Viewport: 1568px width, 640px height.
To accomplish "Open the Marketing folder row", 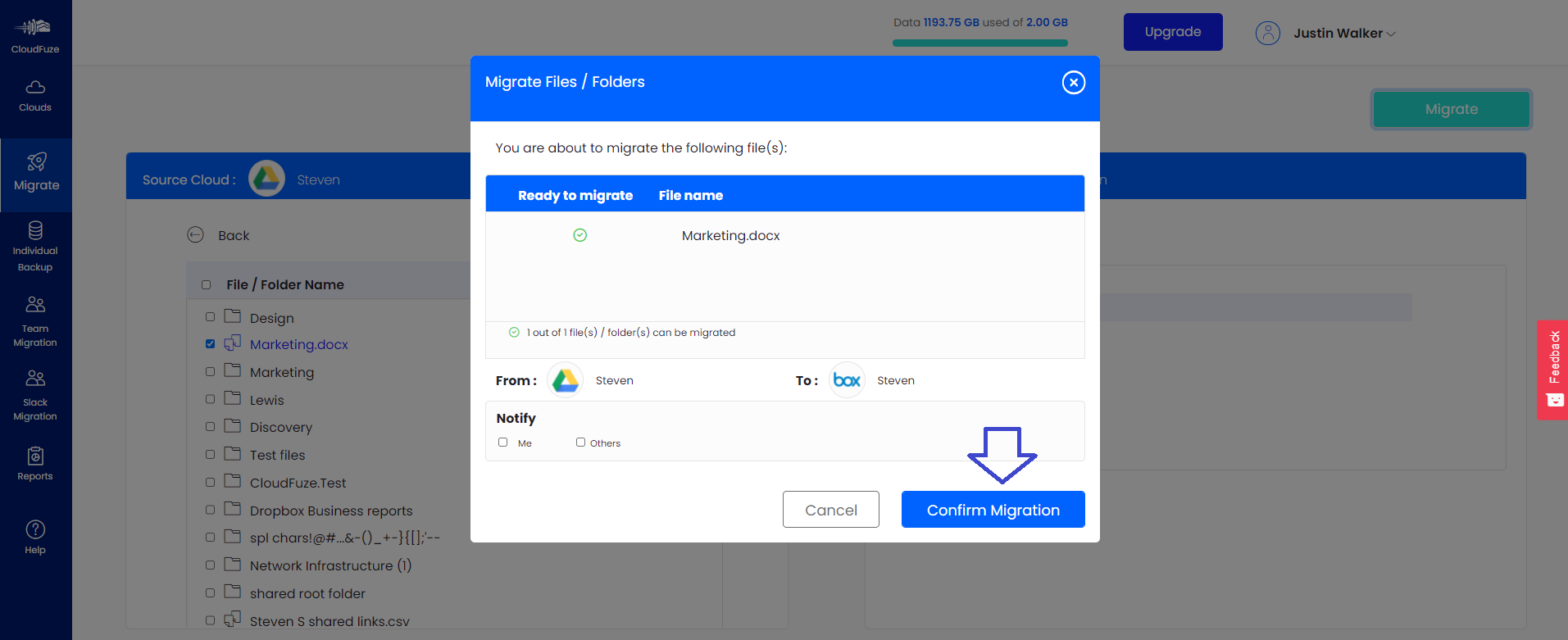I will [282, 373].
